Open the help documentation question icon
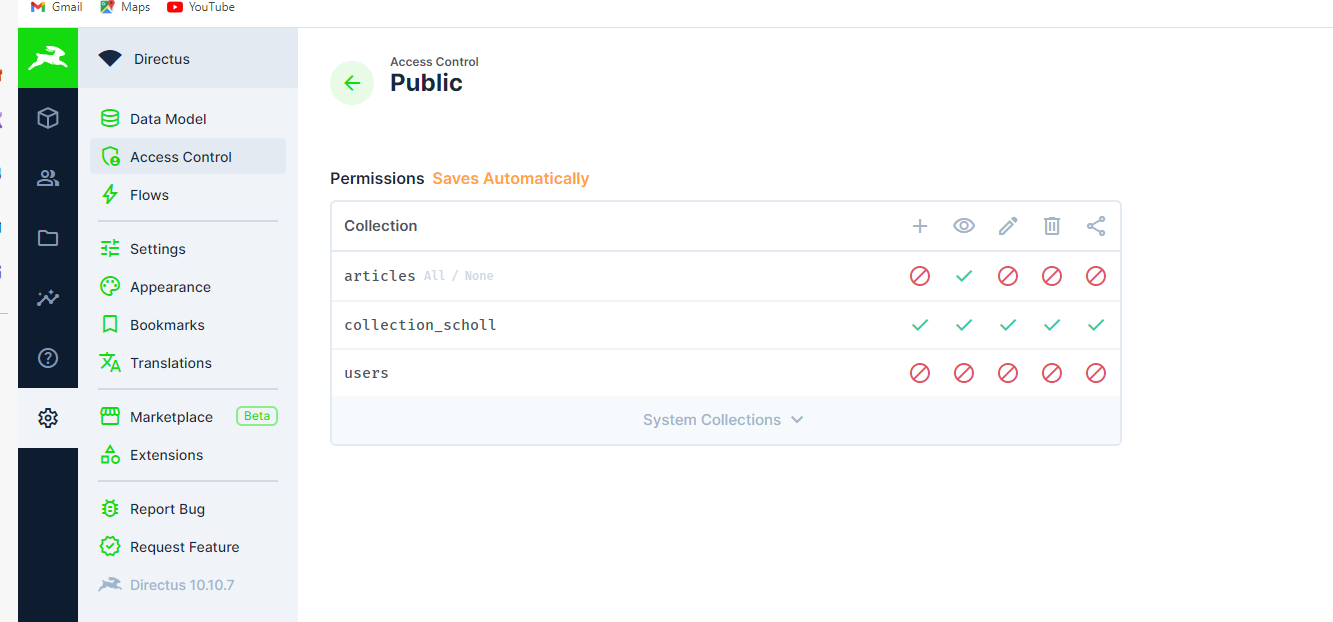This screenshot has height=622, width=1333. tap(48, 358)
